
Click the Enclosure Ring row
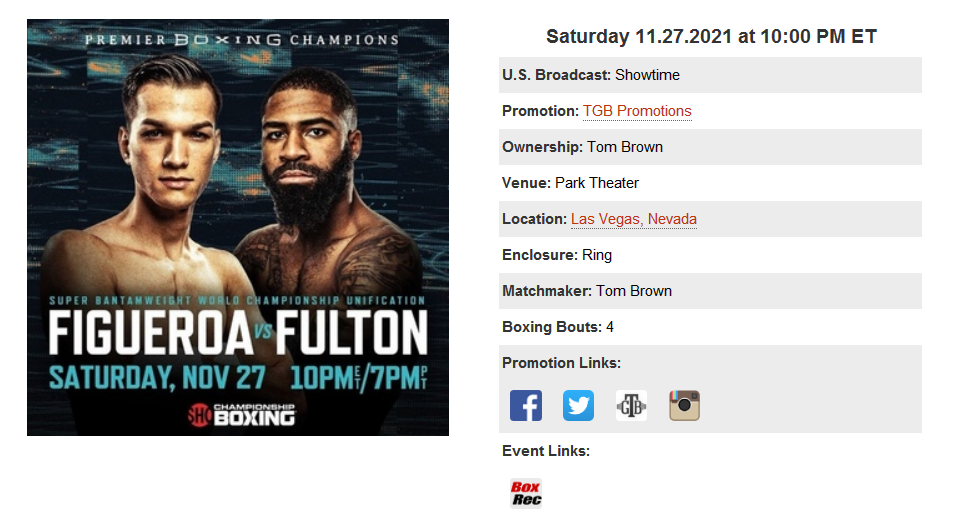pos(710,255)
